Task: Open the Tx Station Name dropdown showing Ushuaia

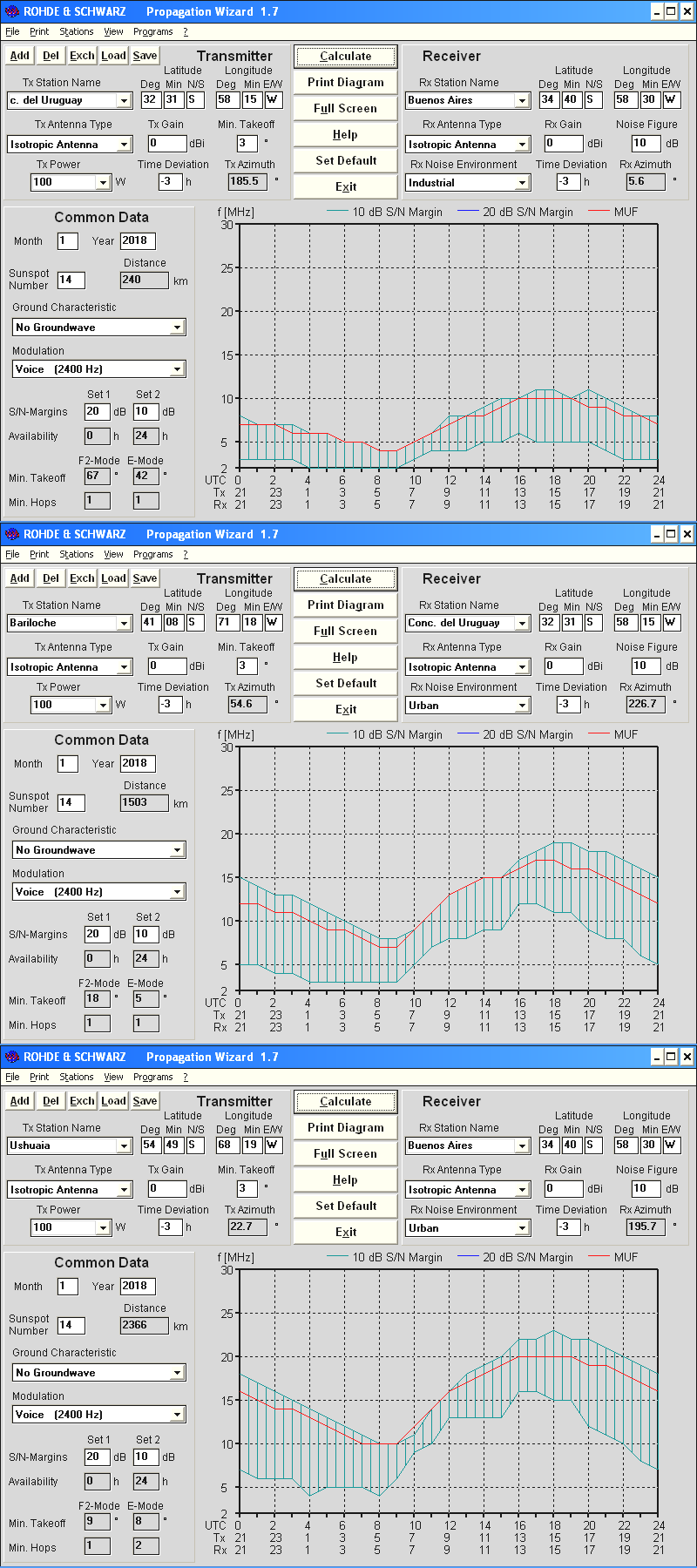Action: 124,1146
